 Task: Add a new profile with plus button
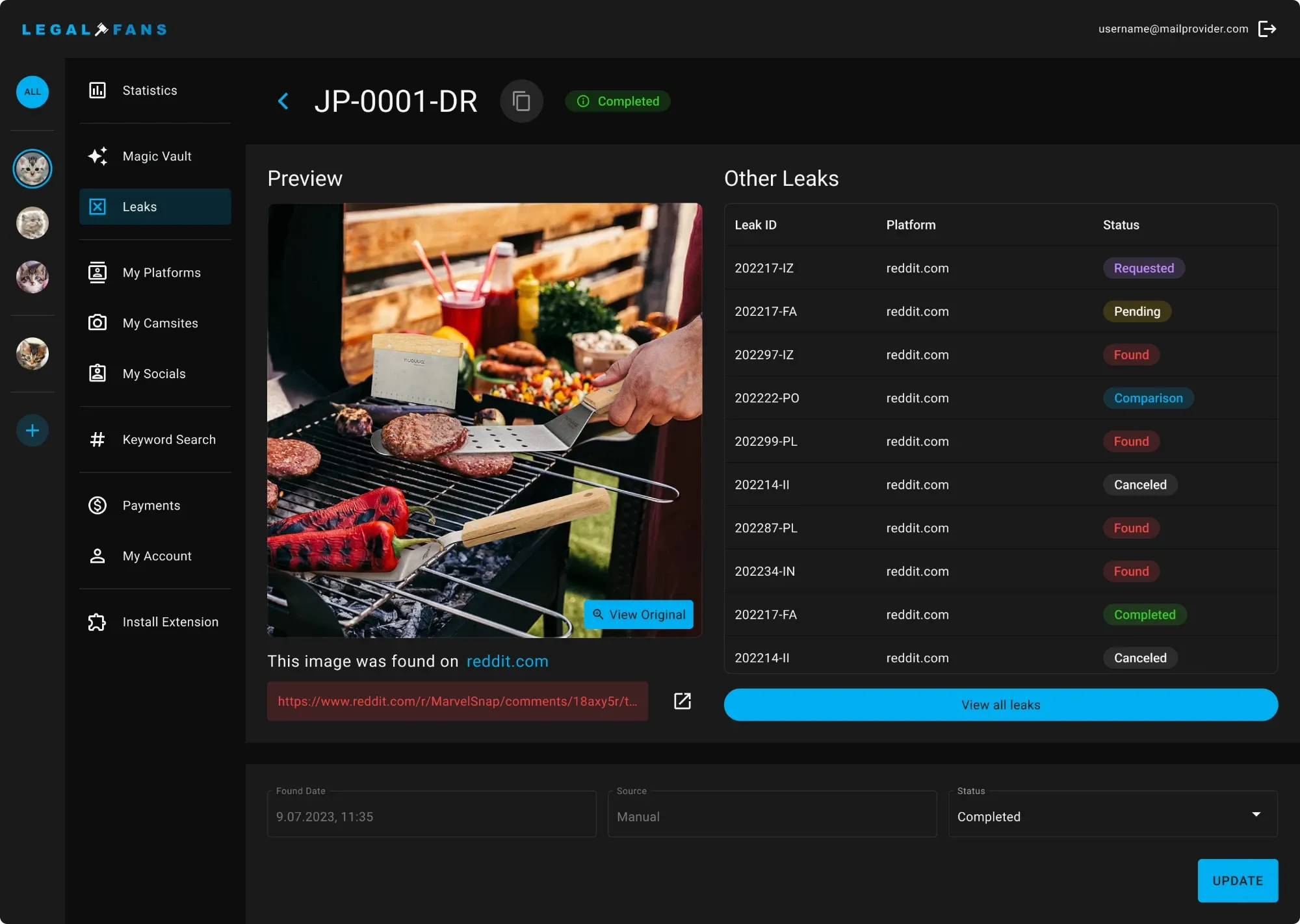[32, 431]
